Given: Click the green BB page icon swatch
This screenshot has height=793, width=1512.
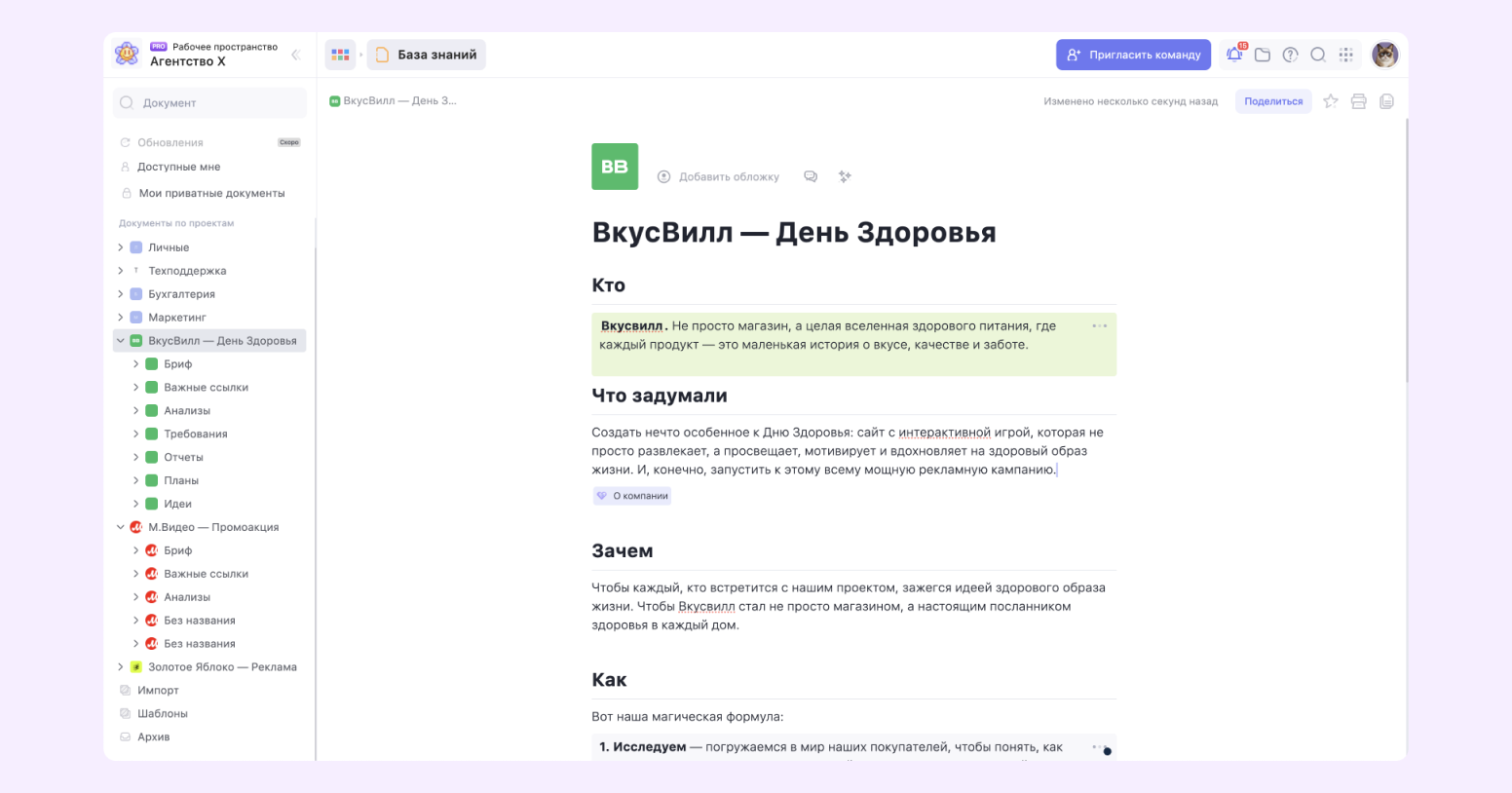Looking at the screenshot, I should pyautogui.click(x=615, y=166).
